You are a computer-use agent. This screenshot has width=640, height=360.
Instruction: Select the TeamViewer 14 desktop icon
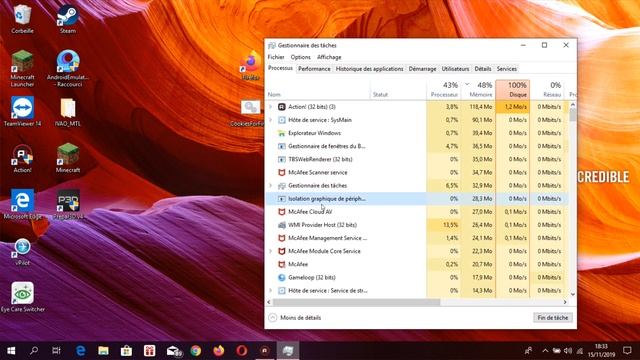[x=22, y=111]
